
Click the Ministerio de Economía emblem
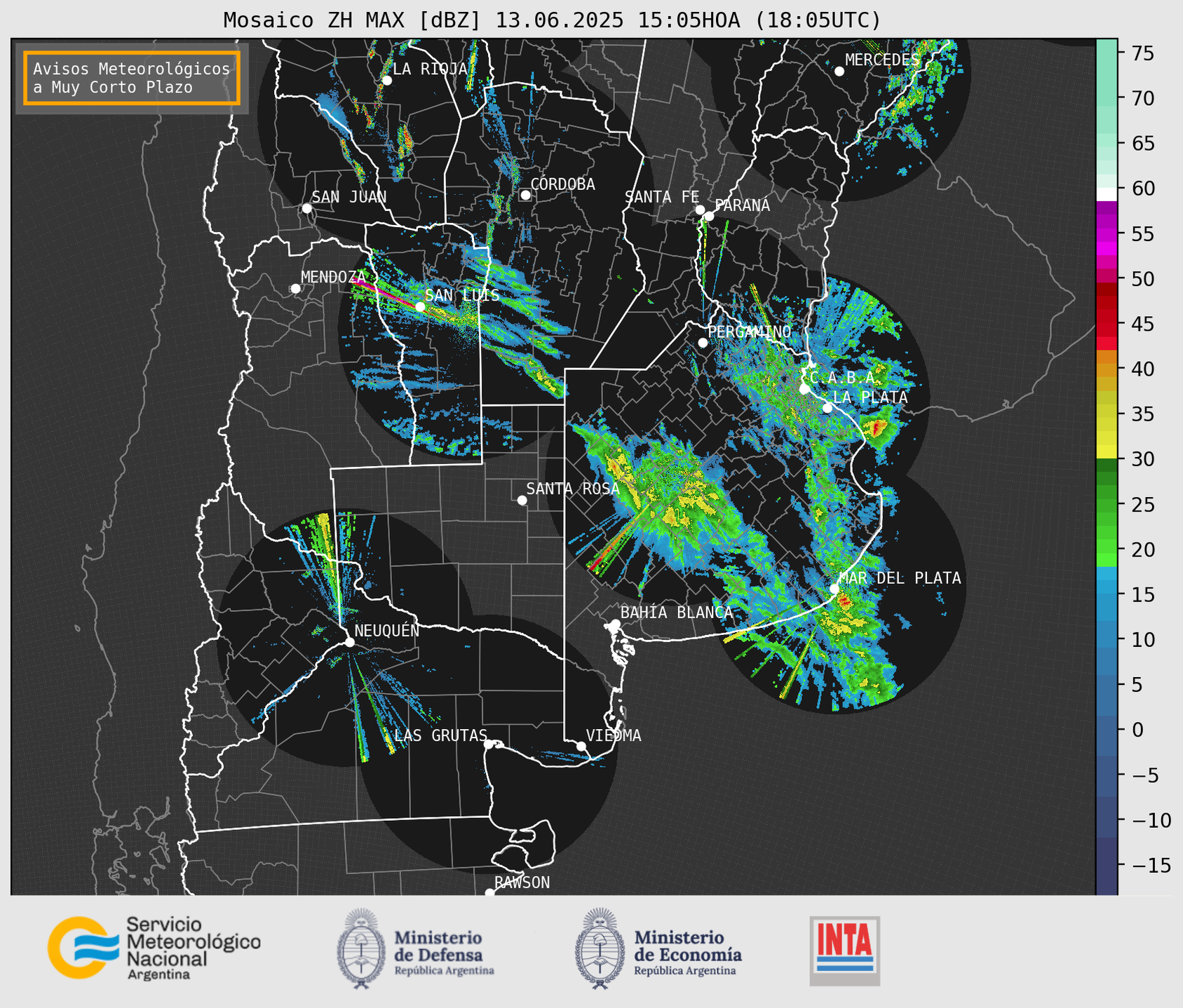[600, 948]
